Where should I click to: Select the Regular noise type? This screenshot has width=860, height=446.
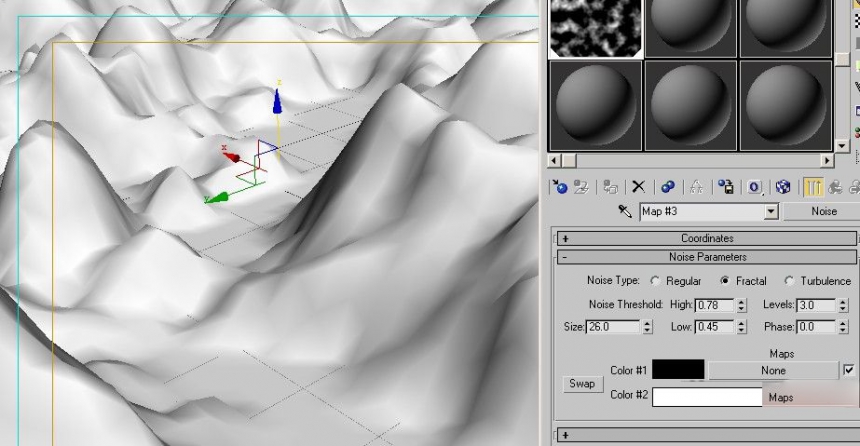pos(655,281)
